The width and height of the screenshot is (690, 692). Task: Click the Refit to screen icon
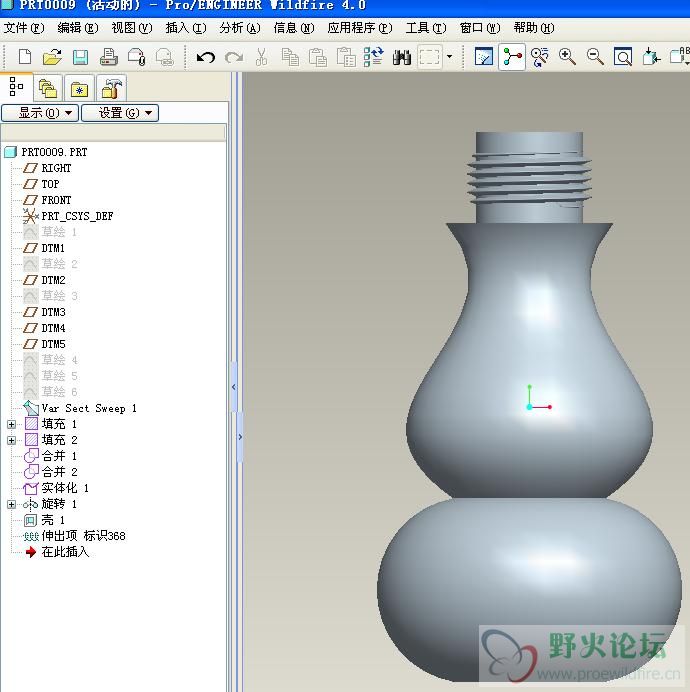(x=623, y=57)
